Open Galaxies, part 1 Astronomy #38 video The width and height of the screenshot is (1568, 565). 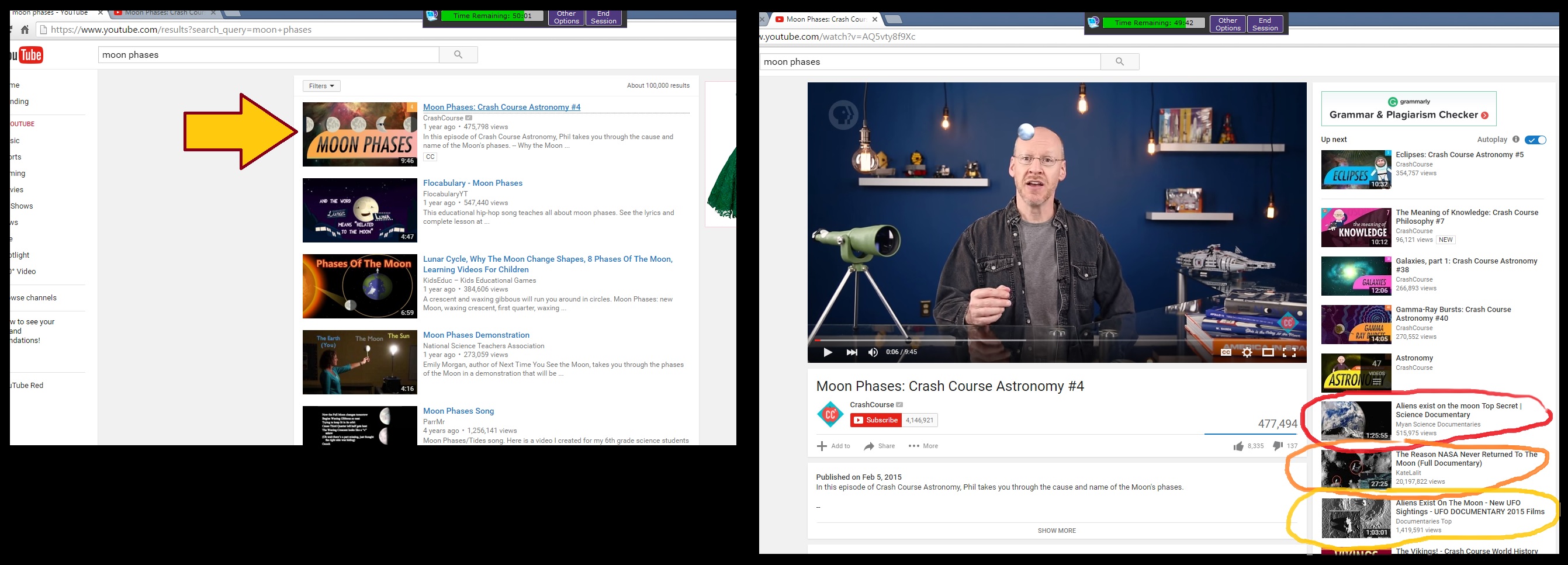(1466, 265)
